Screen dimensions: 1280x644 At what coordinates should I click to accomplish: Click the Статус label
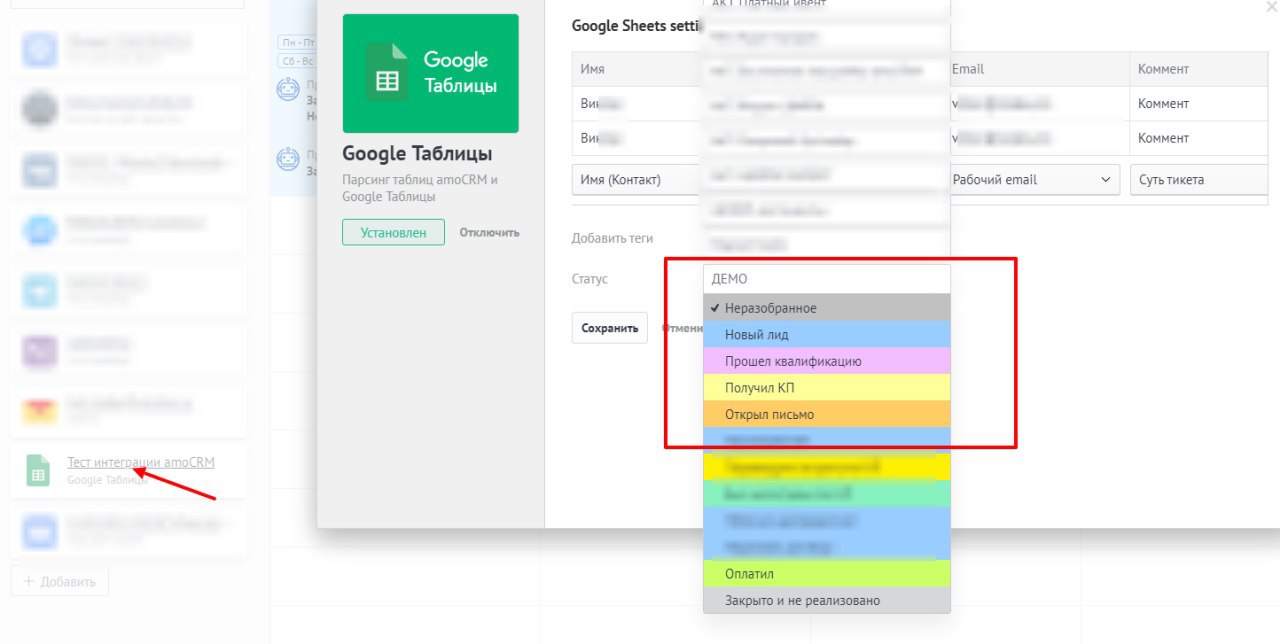pyautogui.click(x=589, y=279)
